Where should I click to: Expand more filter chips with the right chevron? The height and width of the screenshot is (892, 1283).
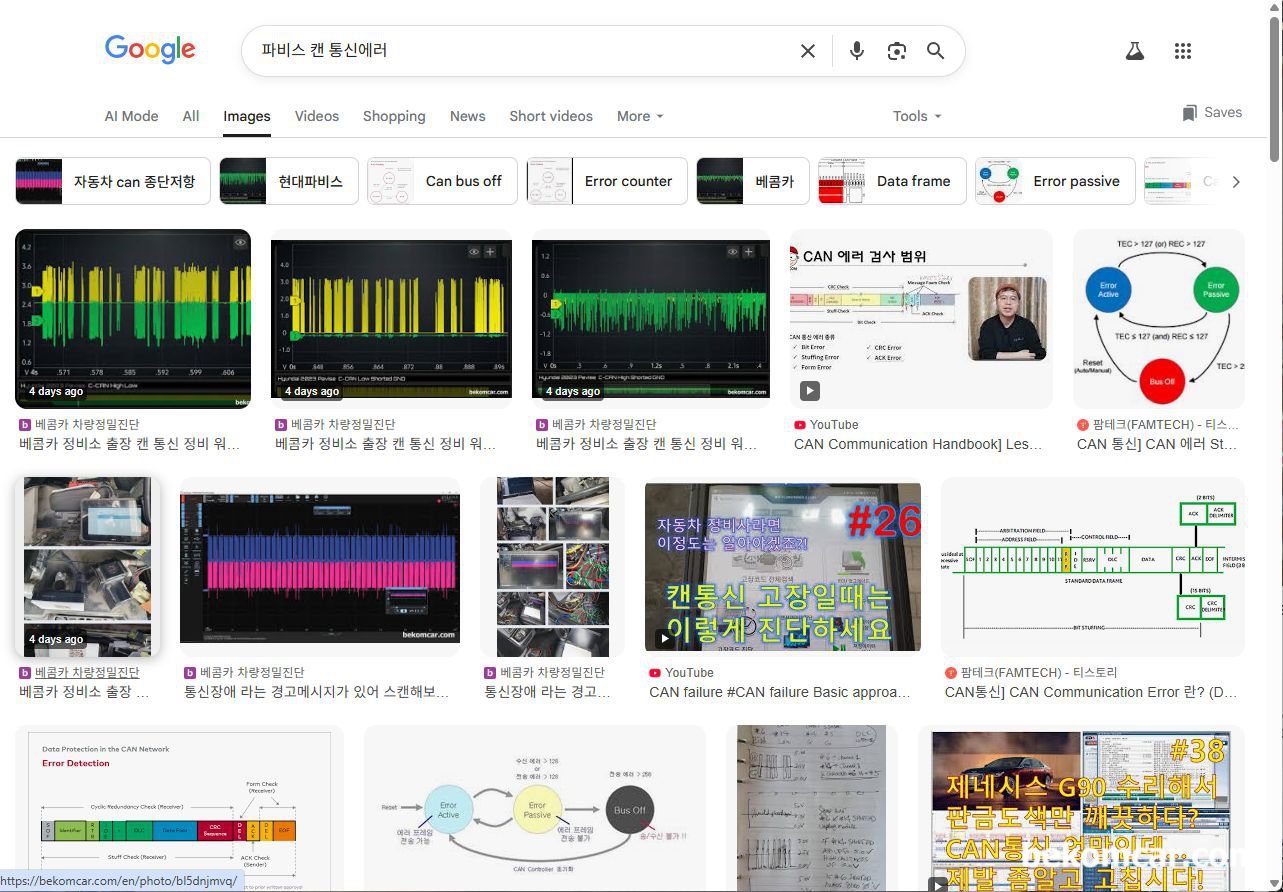click(1237, 181)
